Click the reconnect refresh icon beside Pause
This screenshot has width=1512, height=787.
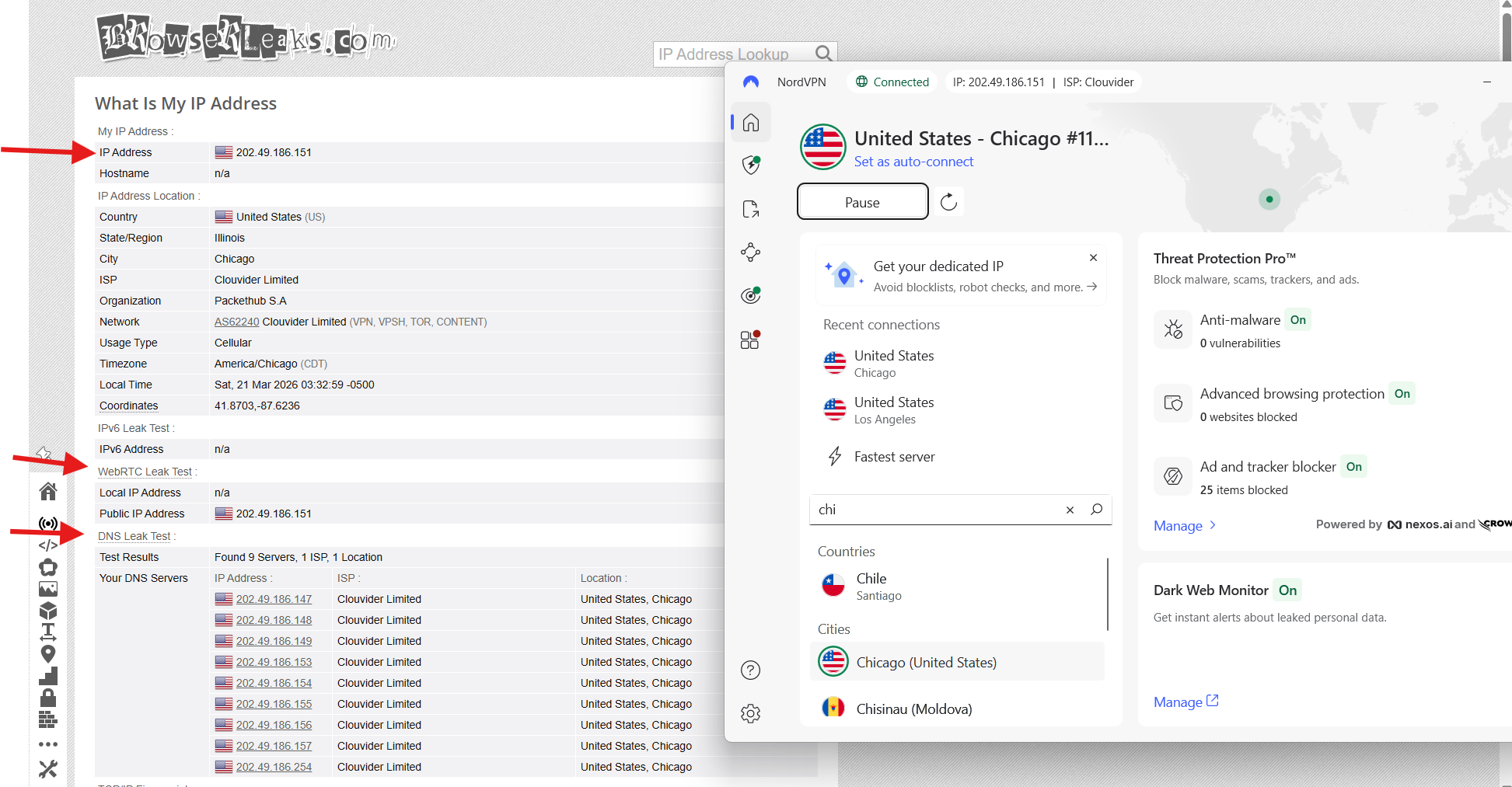948,202
